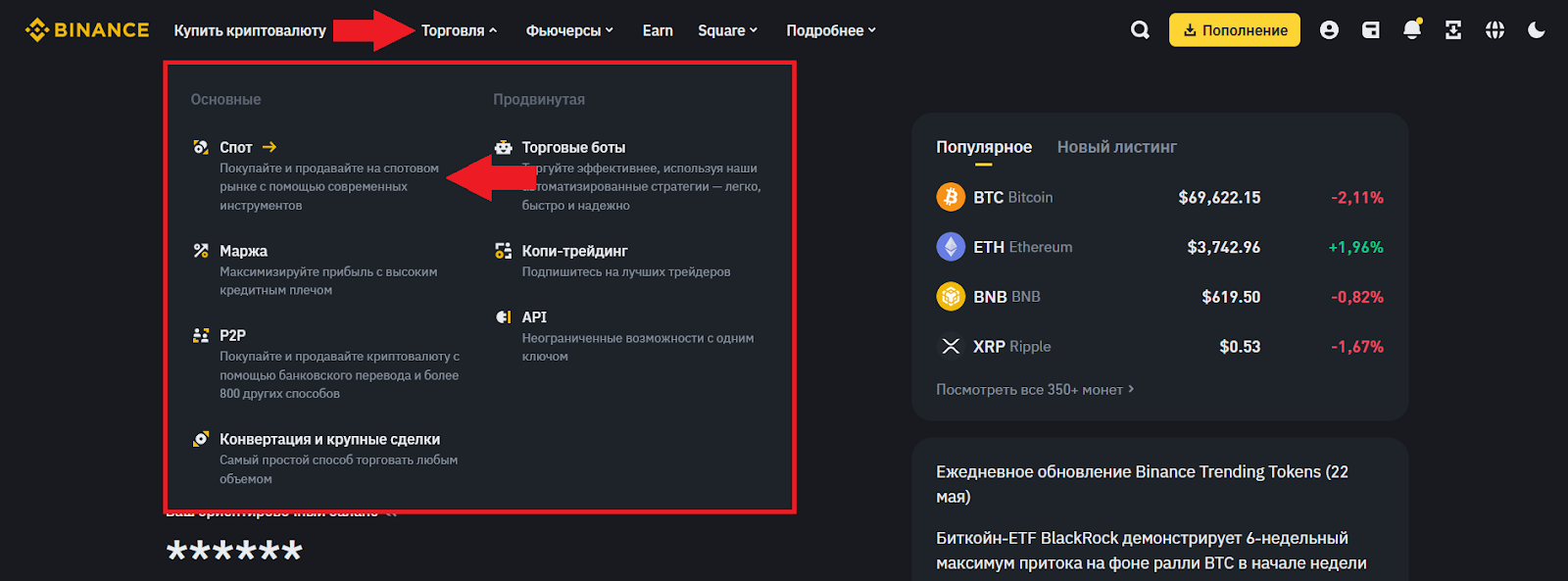Viewport: 1568px width, 581px height.
Task: Select Торговые боты entry
Action: (x=629, y=175)
